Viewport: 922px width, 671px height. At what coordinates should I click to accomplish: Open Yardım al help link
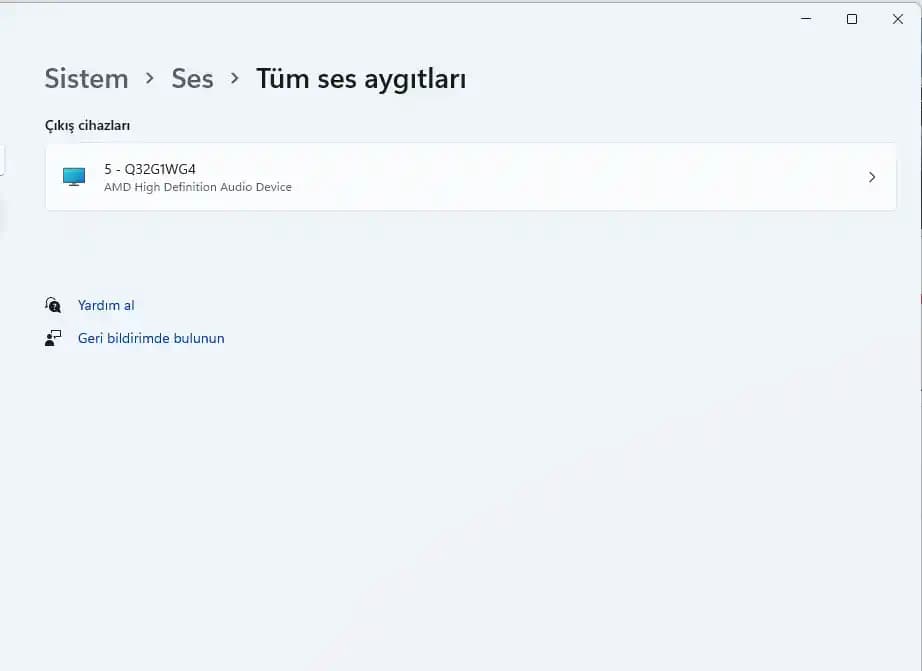click(106, 305)
